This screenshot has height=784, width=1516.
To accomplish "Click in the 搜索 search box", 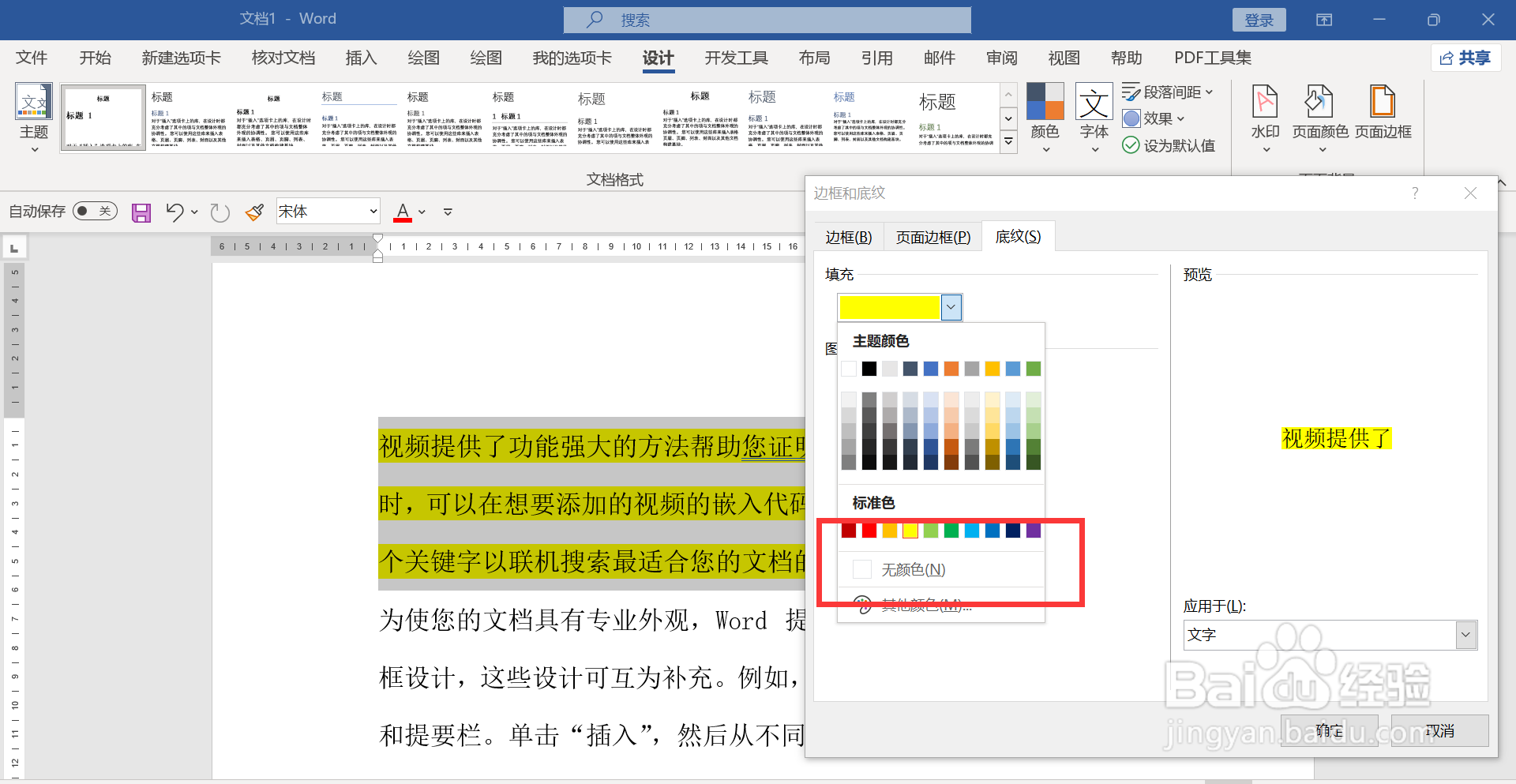I will pos(767,20).
